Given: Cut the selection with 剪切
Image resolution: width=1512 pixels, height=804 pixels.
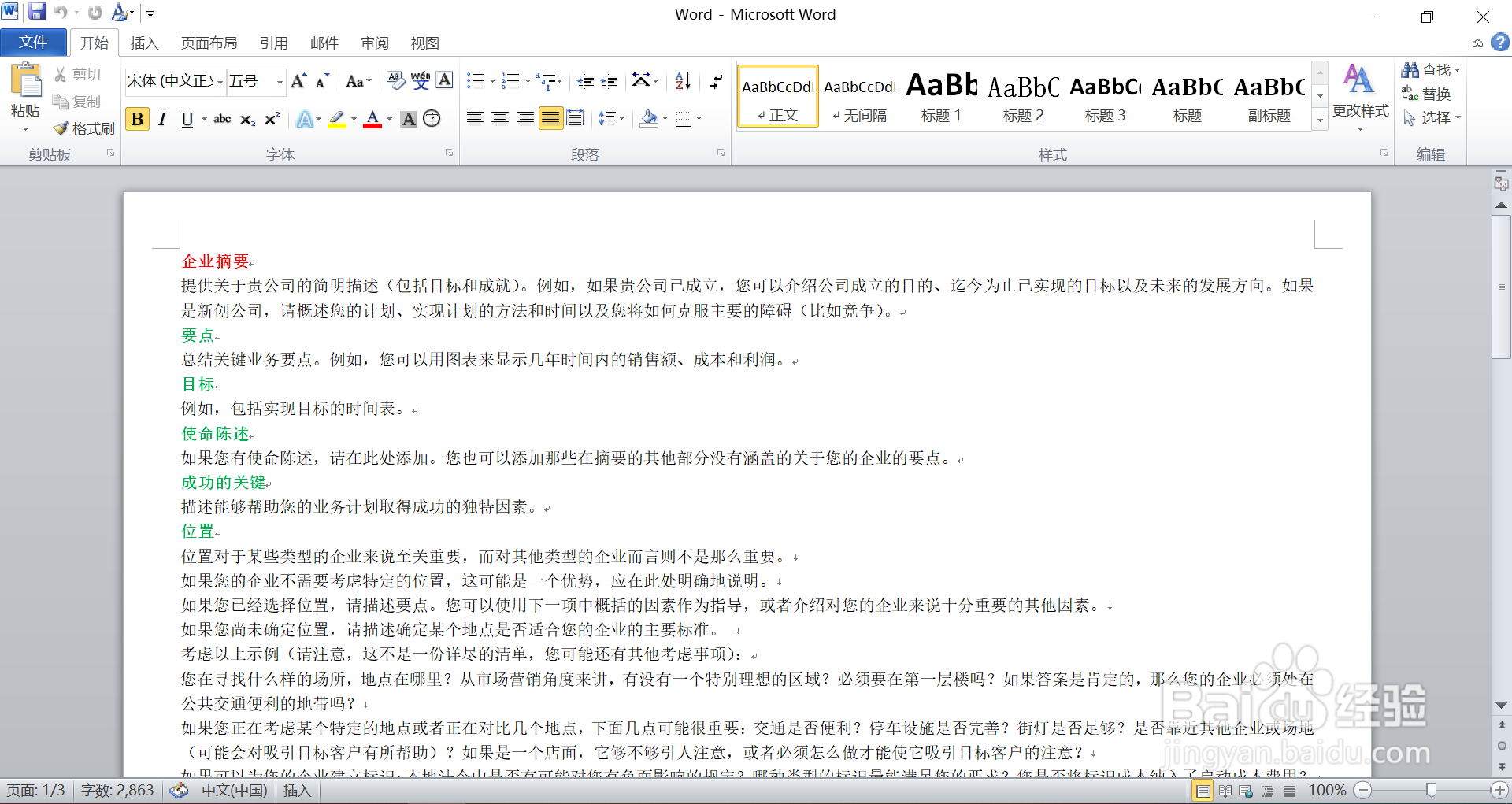Looking at the screenshot, I should click(77, 74).
